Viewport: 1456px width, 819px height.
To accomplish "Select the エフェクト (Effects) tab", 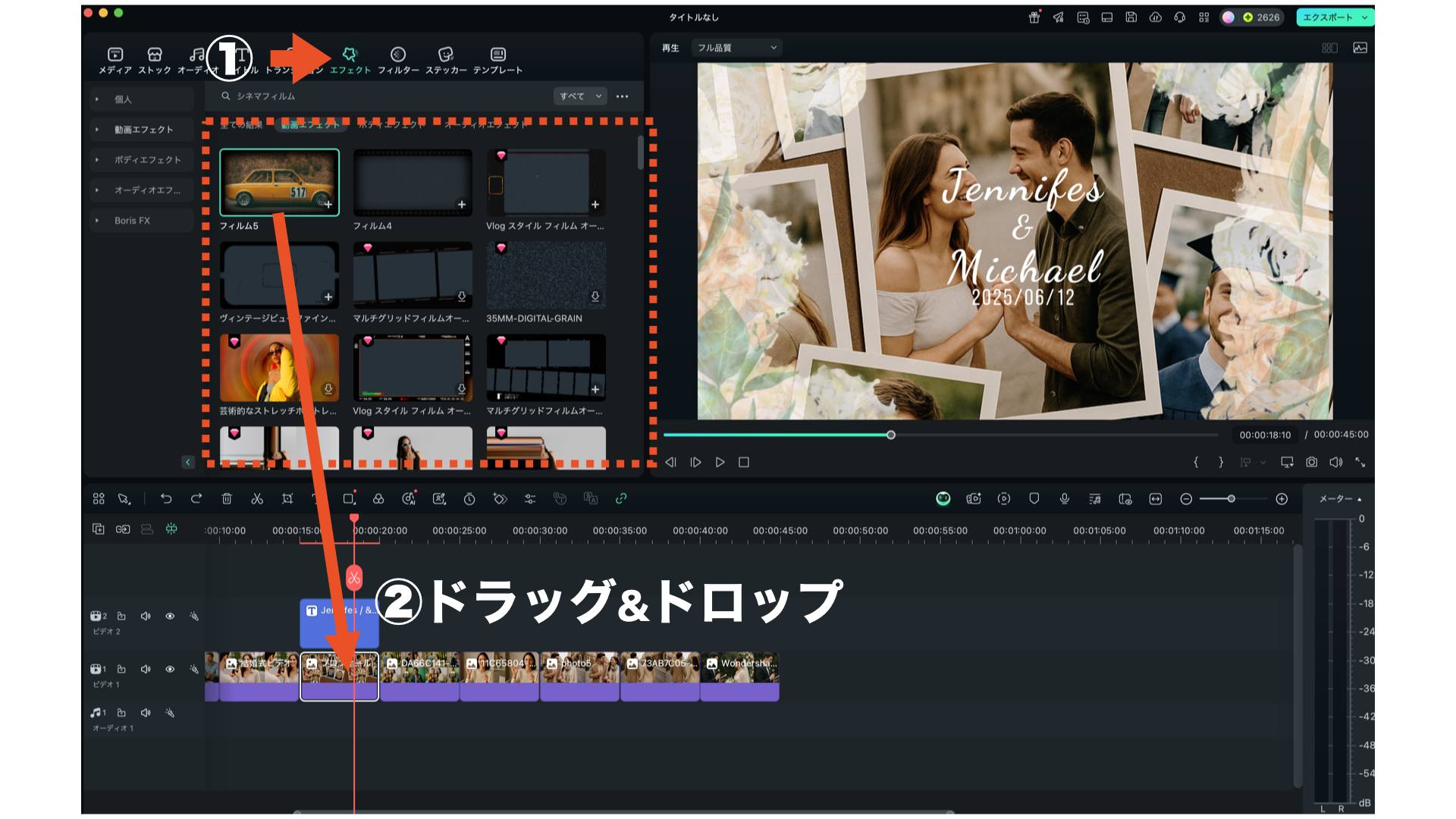I will click(x=350, y=60).
